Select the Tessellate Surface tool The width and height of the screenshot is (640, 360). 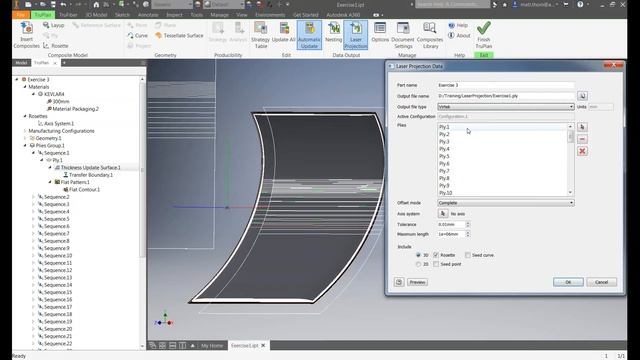click(179, 36)
